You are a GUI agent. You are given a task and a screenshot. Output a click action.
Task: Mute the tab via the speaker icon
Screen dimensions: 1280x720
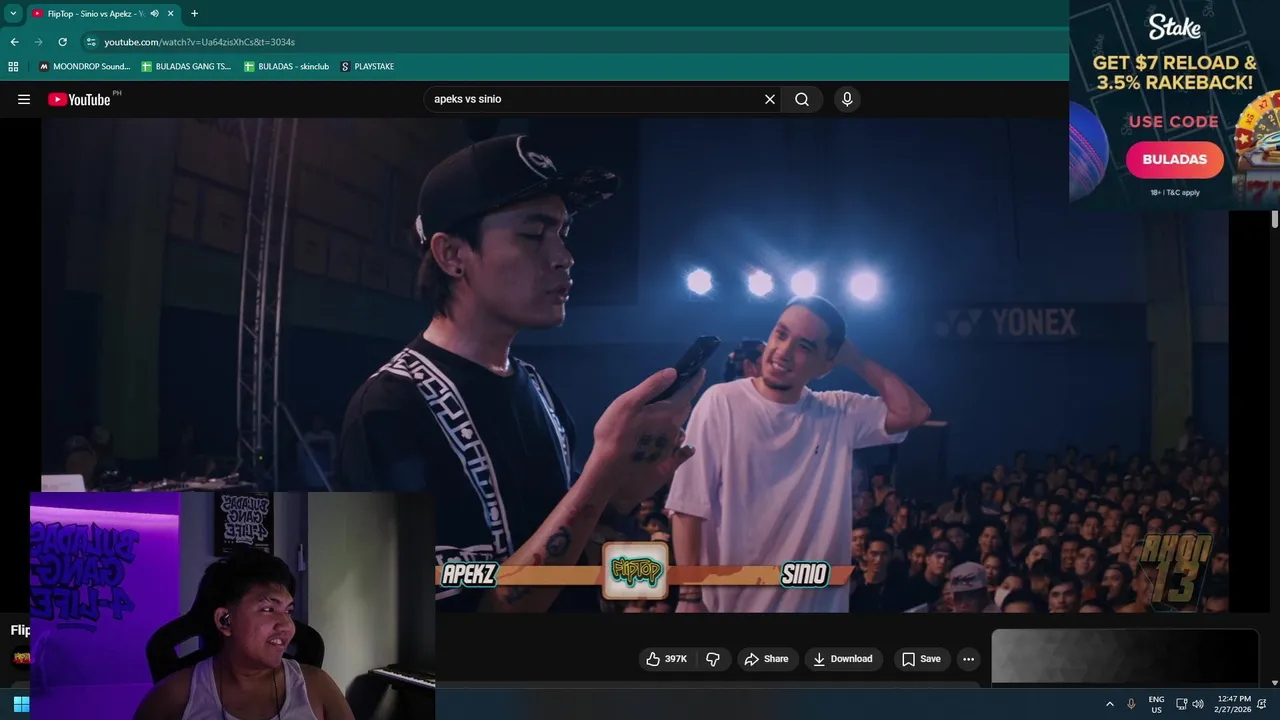(x=155, y=14)
